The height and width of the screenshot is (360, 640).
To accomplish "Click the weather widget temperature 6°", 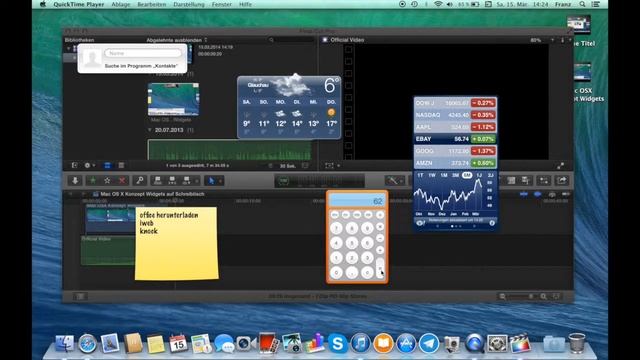I will click(x=331, y=85).
